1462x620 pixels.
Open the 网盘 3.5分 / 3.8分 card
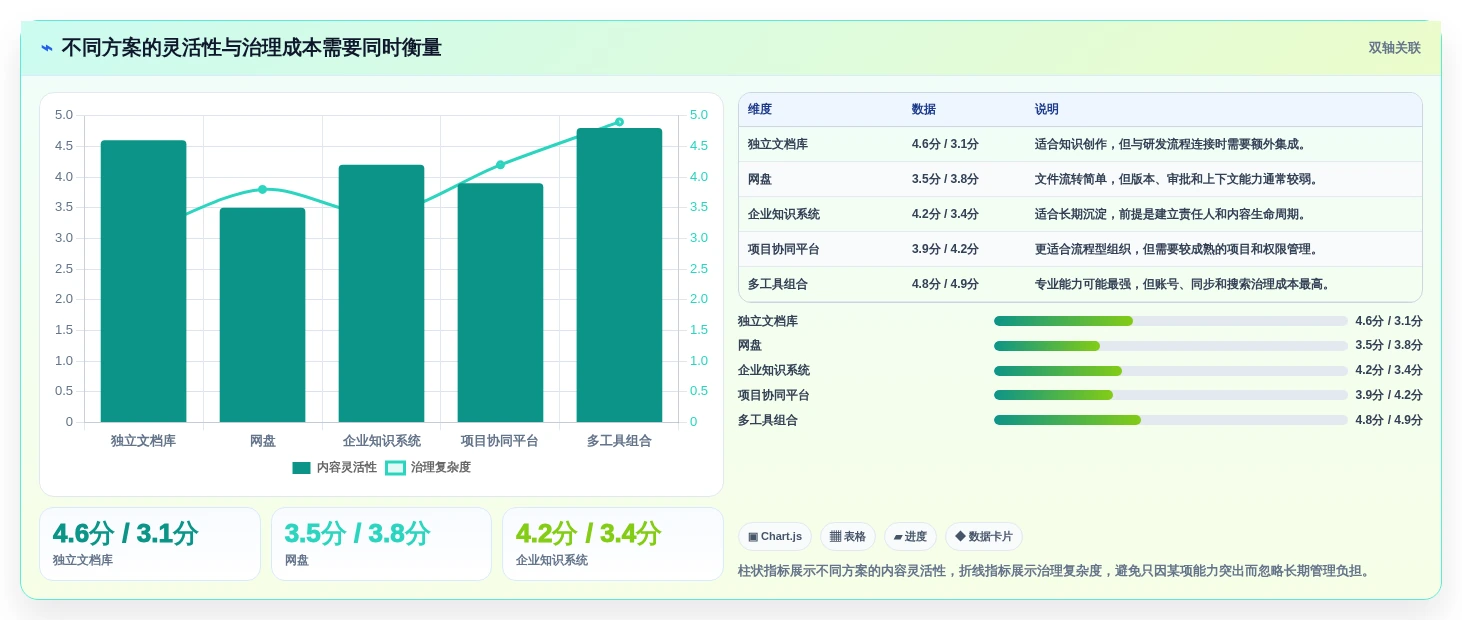pos(381,544)
